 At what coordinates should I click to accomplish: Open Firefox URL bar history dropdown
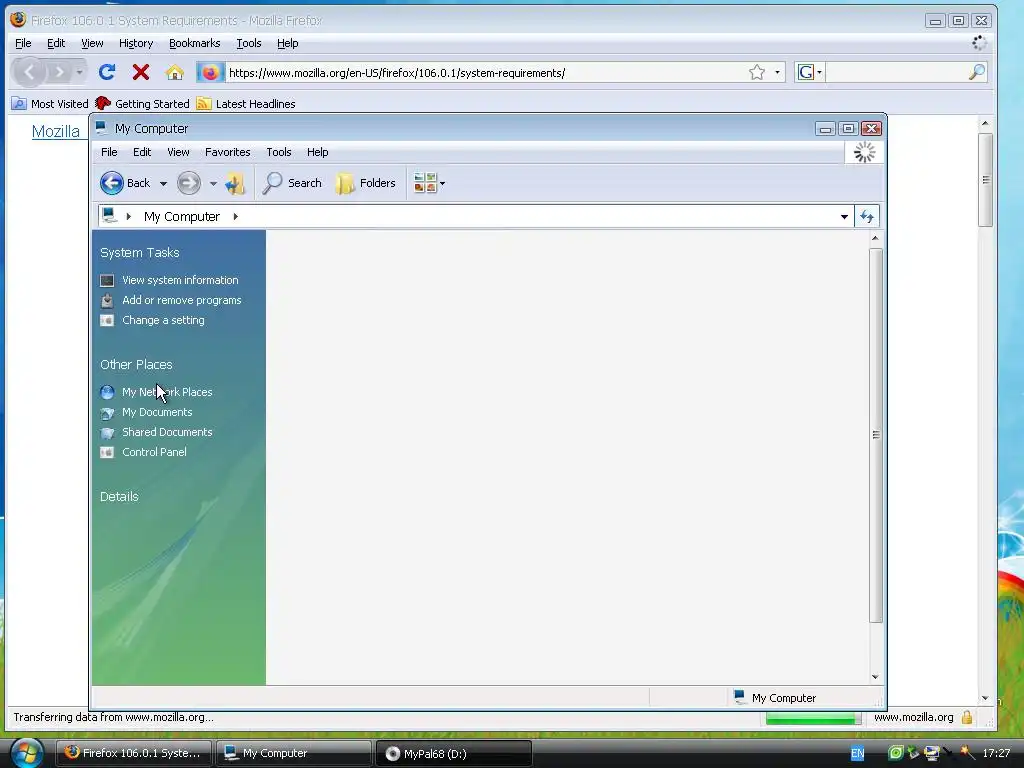pyautogui.click(x=777, y=72)
